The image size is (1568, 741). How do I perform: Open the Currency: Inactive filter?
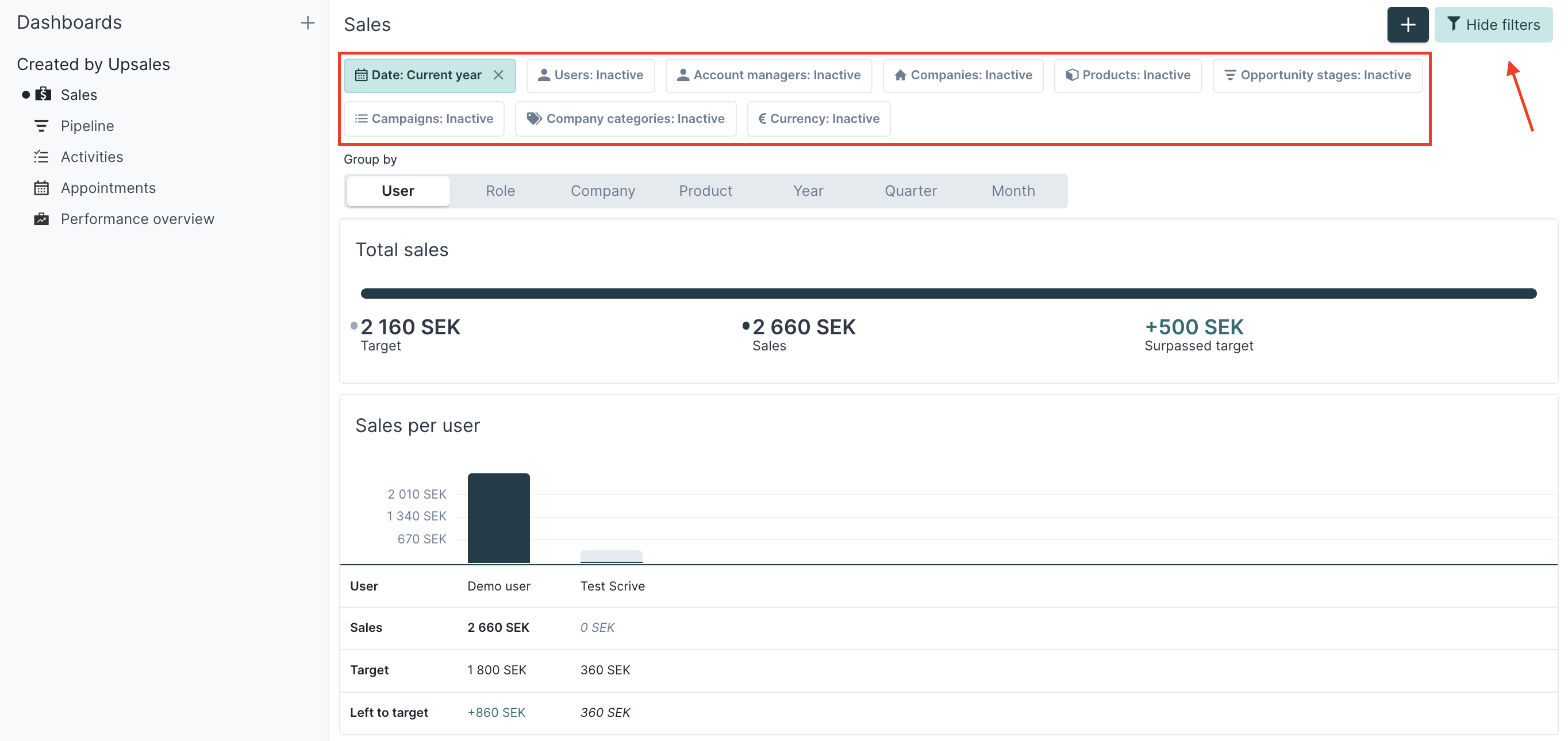pyautogui.click(x=818, y=119)
